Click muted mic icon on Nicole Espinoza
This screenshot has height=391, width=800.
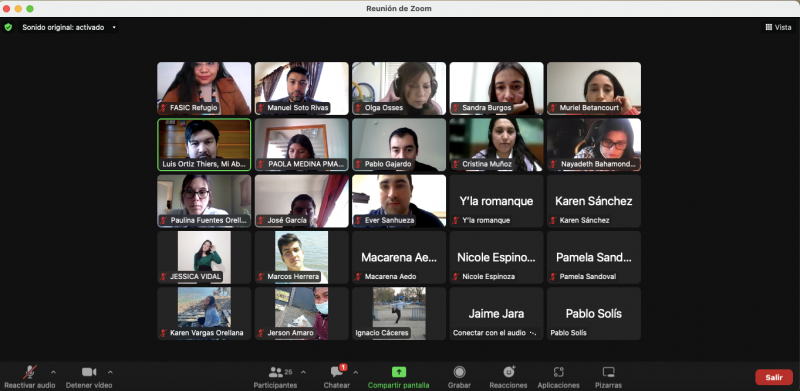(456, 277)
